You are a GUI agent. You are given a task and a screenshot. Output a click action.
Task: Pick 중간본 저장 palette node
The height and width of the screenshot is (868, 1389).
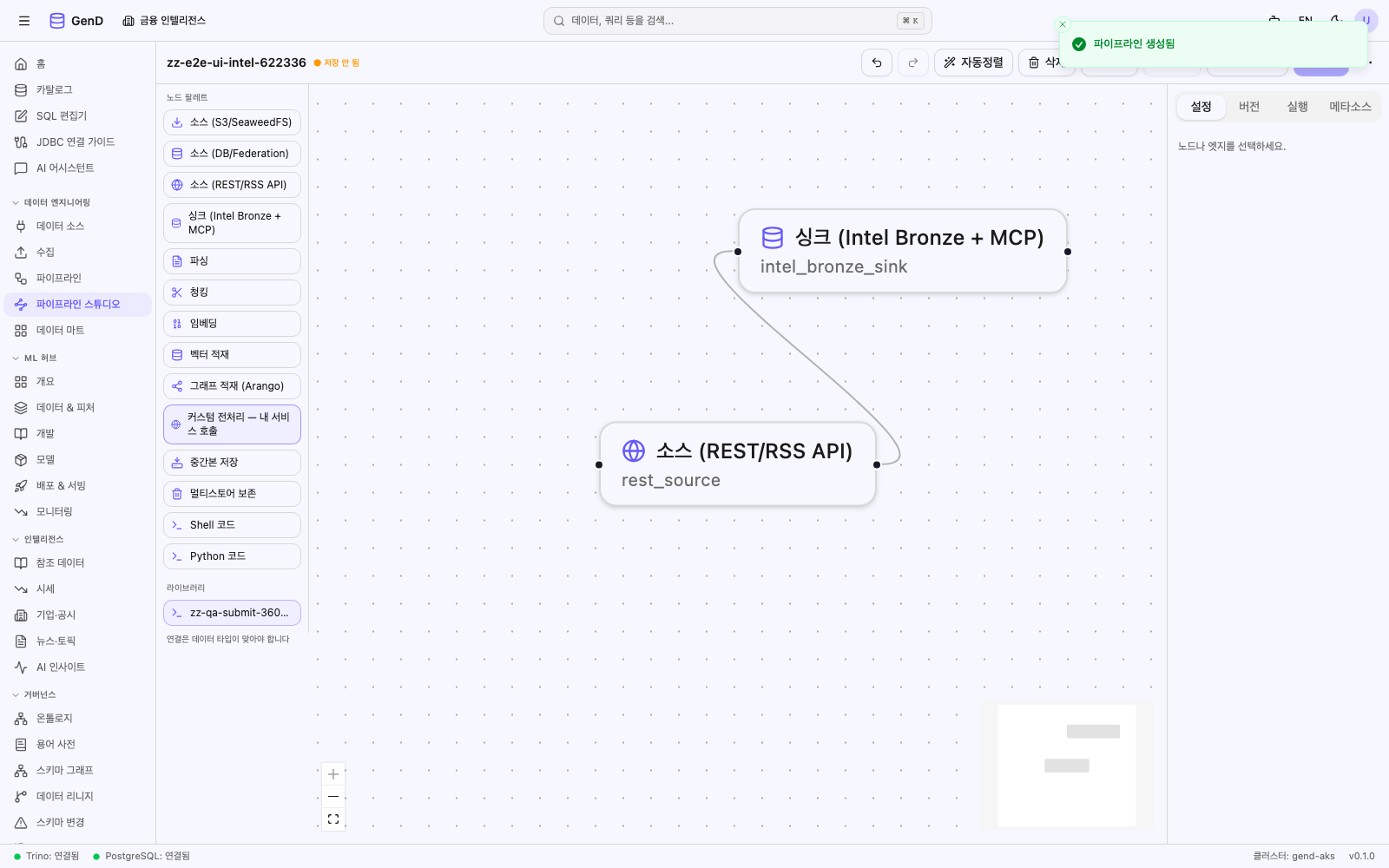pos(232,463)
